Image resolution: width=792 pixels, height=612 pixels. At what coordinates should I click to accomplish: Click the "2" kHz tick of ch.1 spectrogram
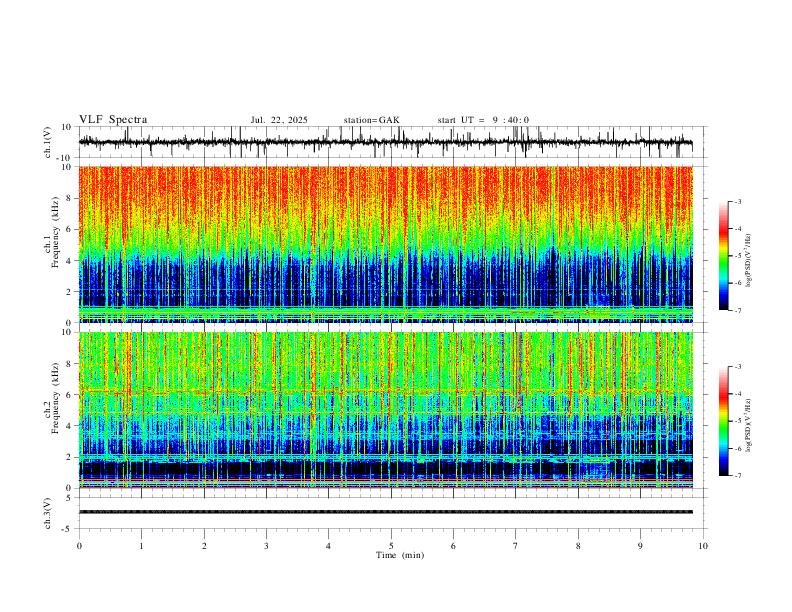pyautogui.click(x=70, y=292)
